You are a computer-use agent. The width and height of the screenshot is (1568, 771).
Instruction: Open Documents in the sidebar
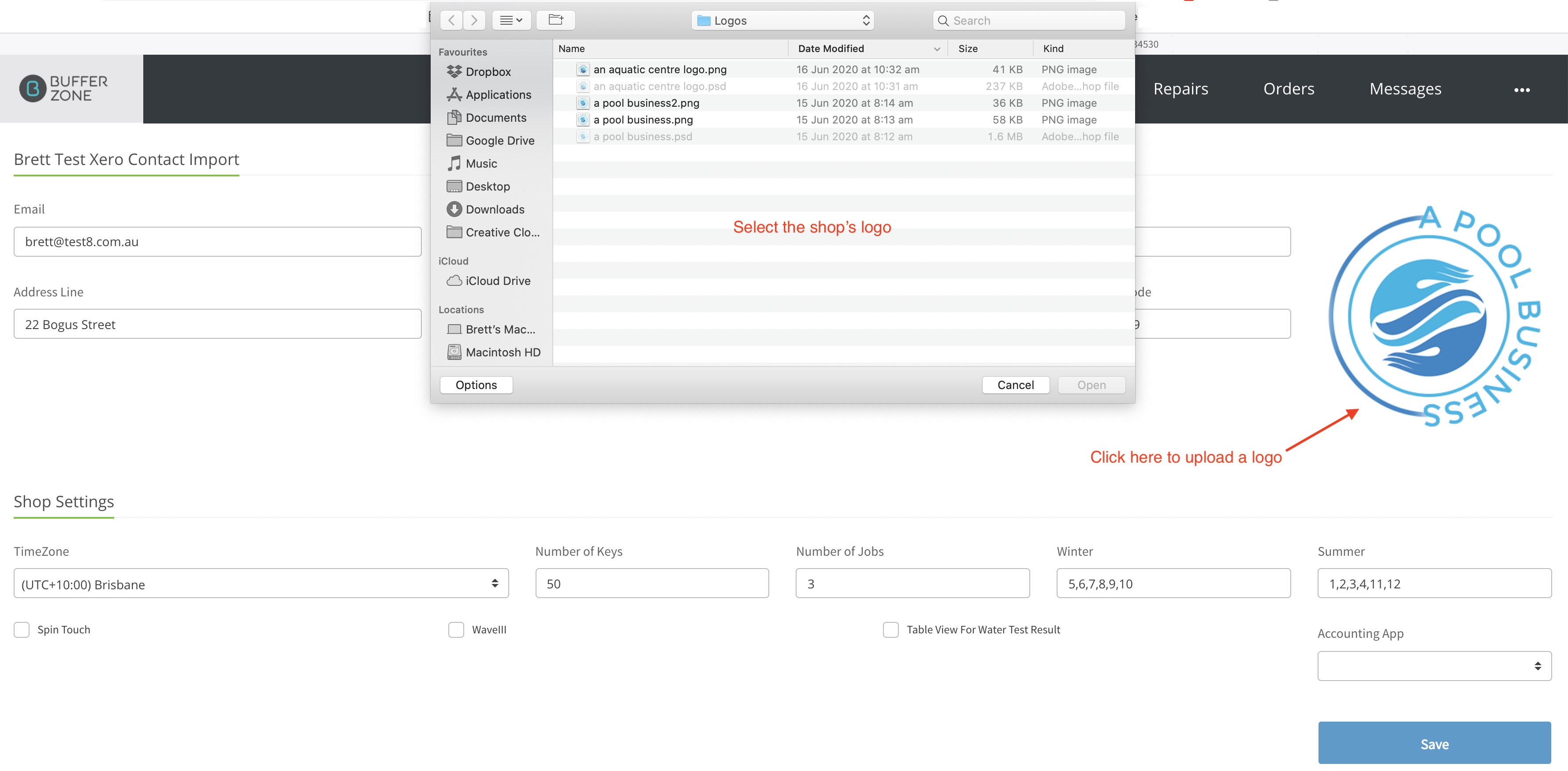coord(486,117)
